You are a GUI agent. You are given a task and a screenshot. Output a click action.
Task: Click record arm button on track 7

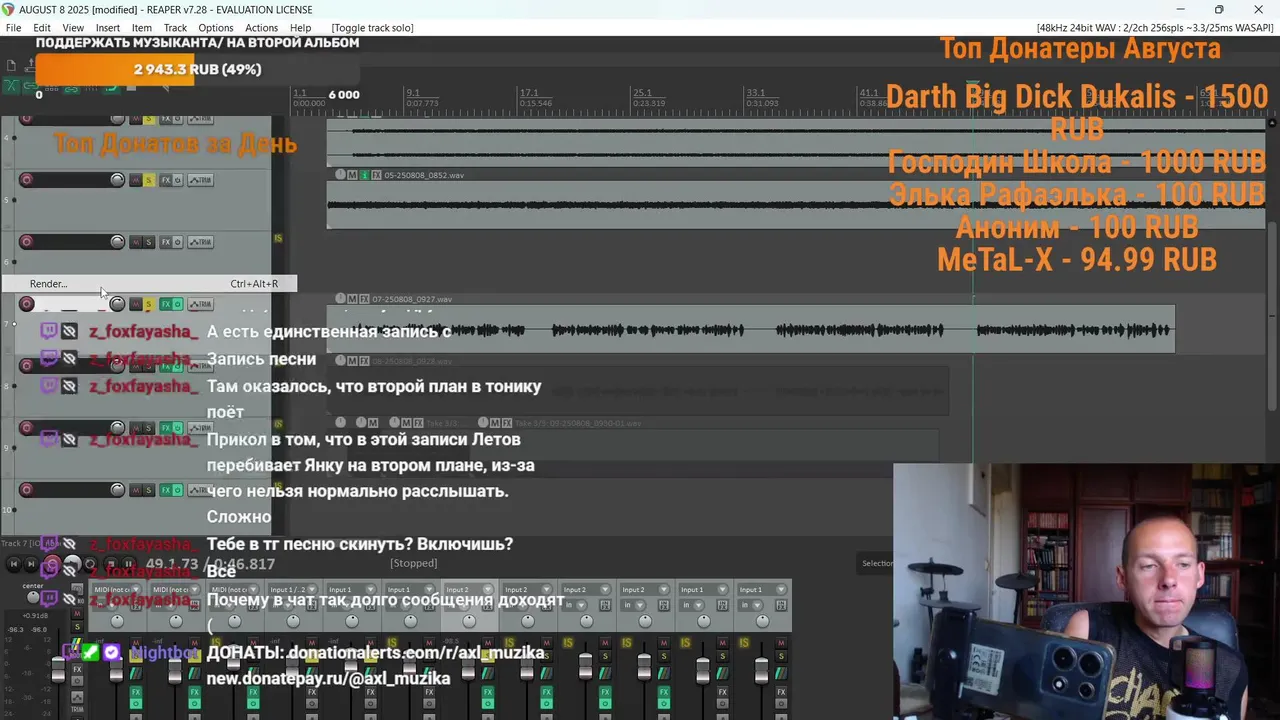(x=26, y=304)
